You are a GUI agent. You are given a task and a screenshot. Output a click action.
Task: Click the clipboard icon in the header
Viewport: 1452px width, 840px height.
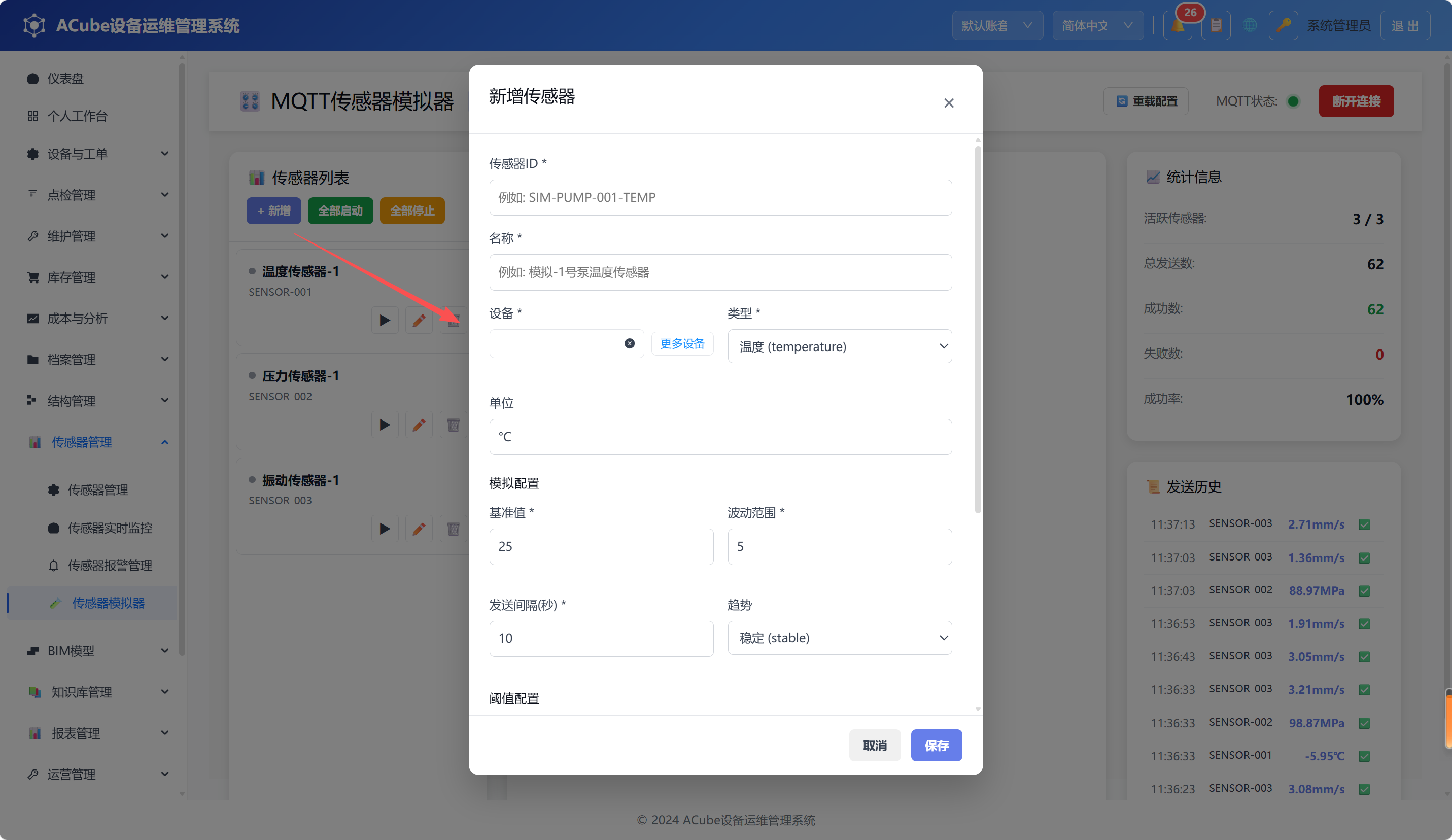(1216, 26)
